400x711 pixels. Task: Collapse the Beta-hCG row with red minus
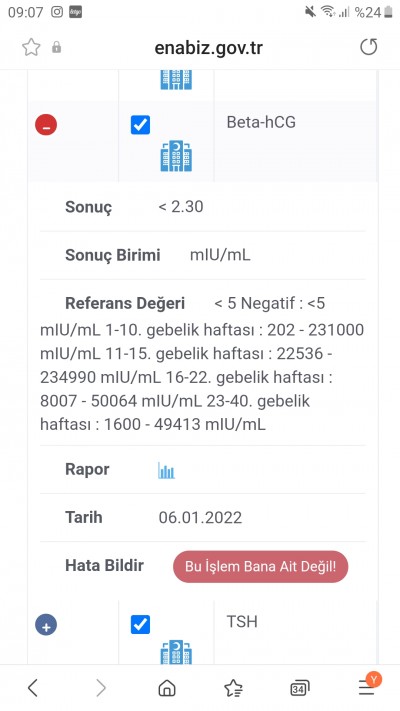click(46, 125)
